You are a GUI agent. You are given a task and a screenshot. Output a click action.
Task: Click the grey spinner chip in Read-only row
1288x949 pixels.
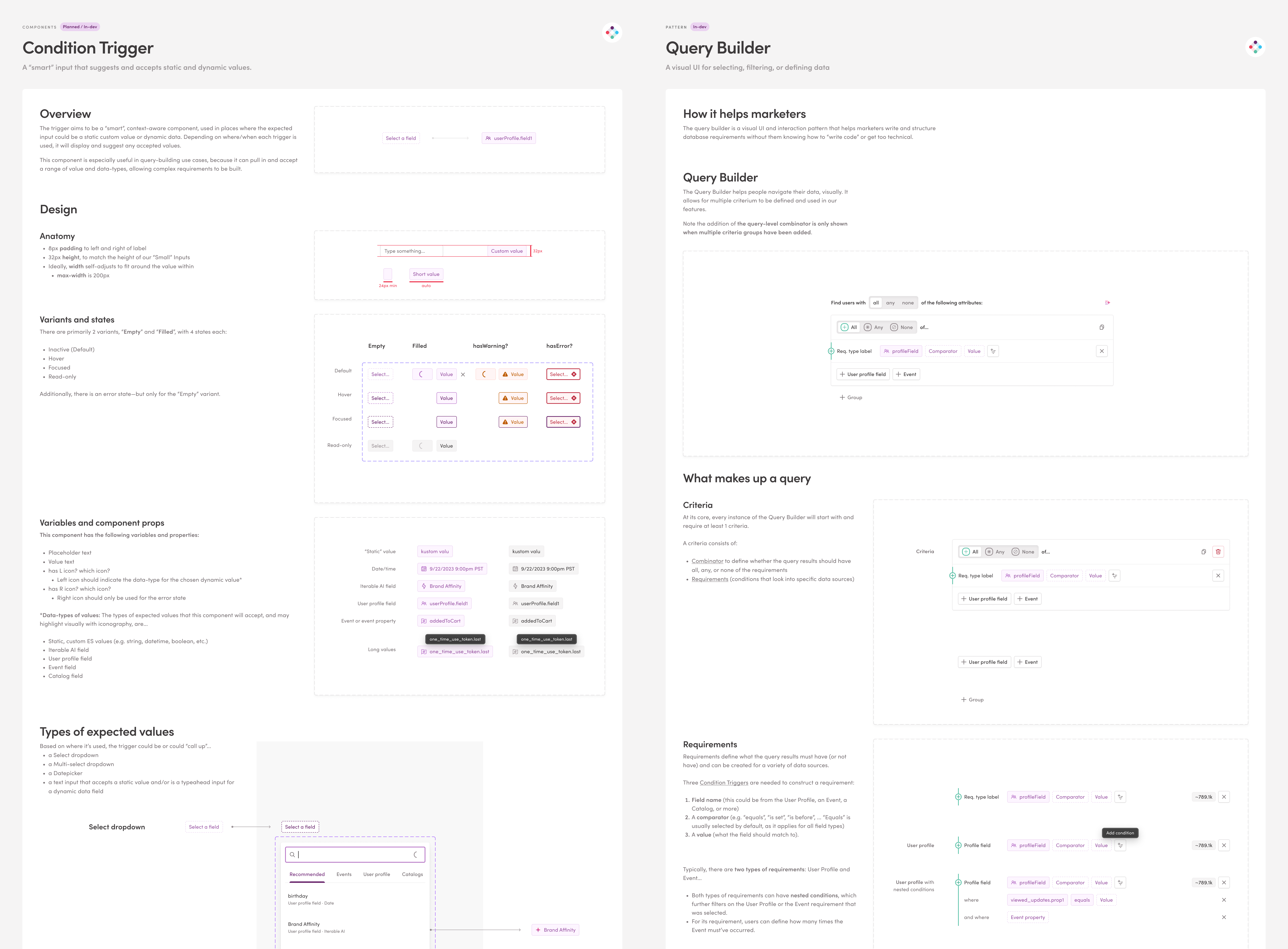422,446
